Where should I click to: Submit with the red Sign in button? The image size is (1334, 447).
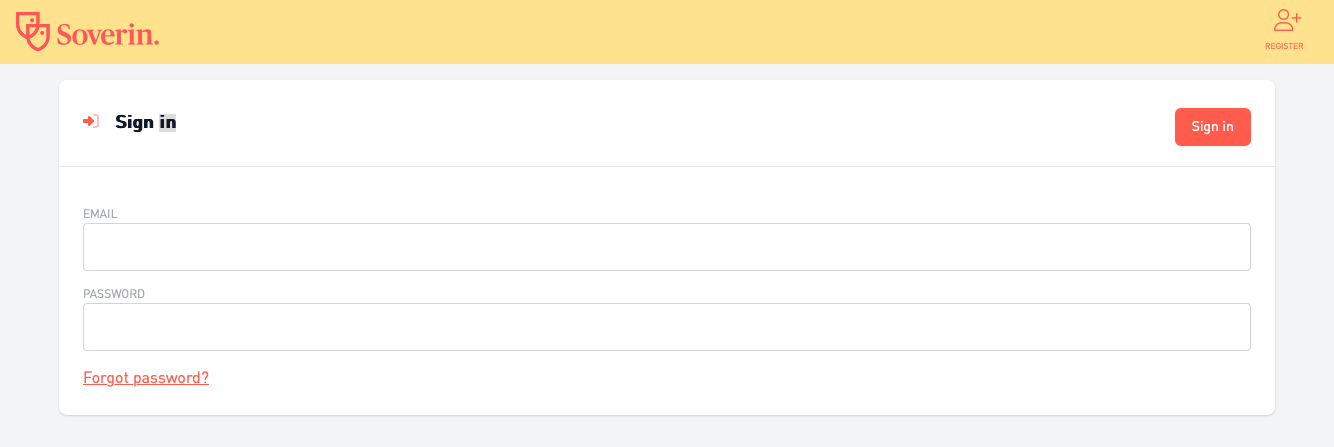[x=1212, y=127]
